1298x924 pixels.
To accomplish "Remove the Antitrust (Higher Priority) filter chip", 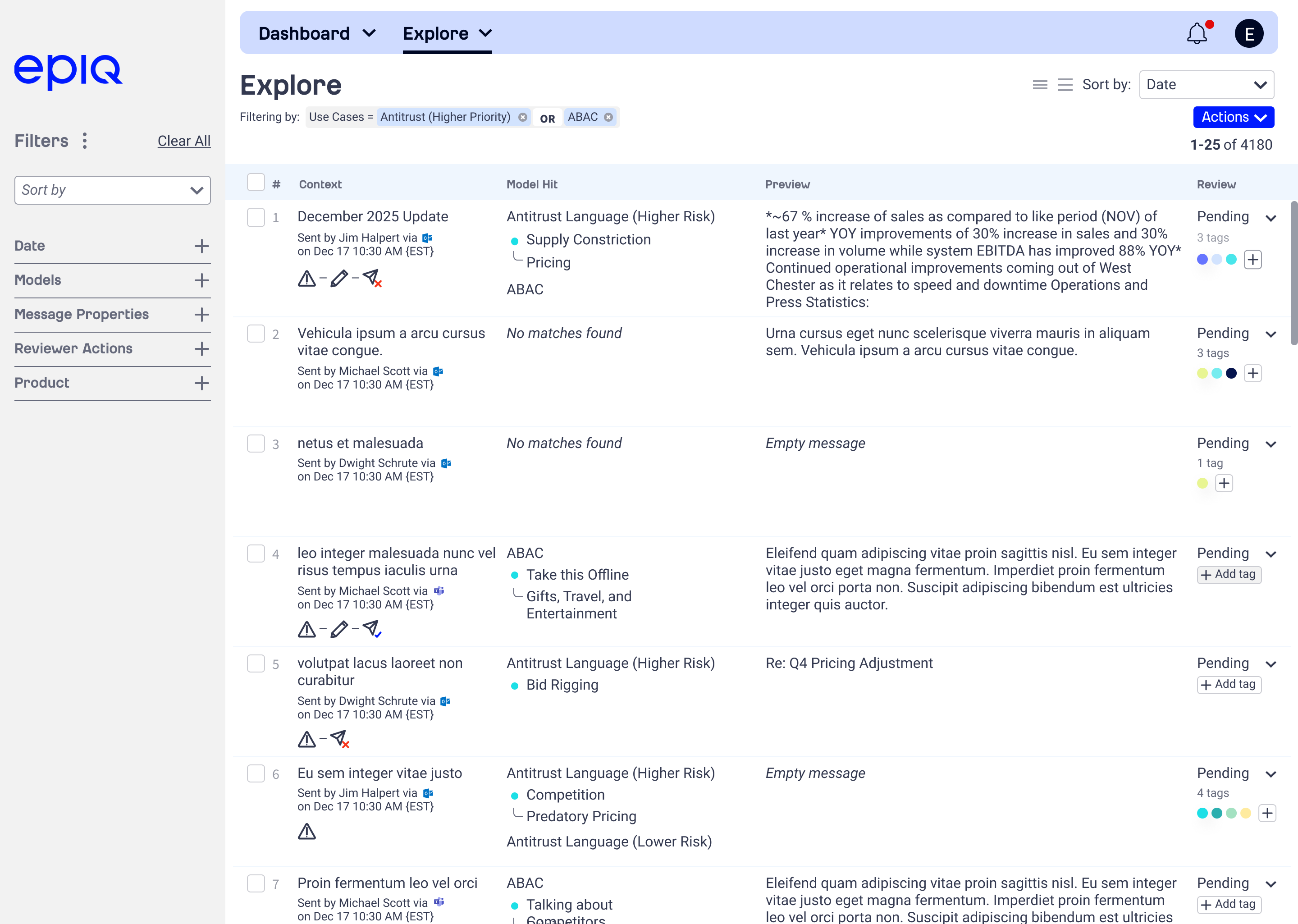I will (522, 117).
